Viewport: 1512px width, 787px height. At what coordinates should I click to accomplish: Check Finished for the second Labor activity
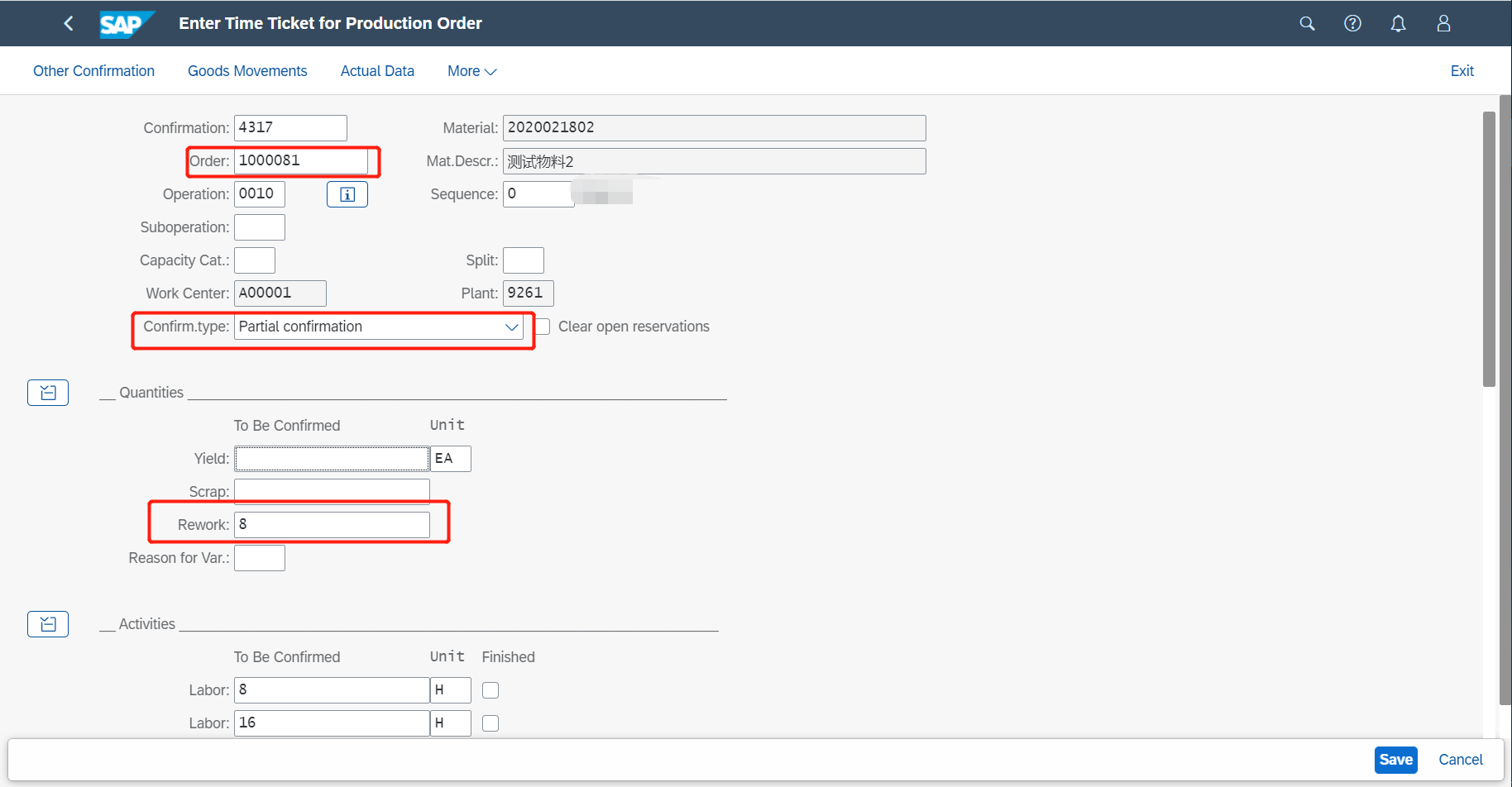click(490, 723)
